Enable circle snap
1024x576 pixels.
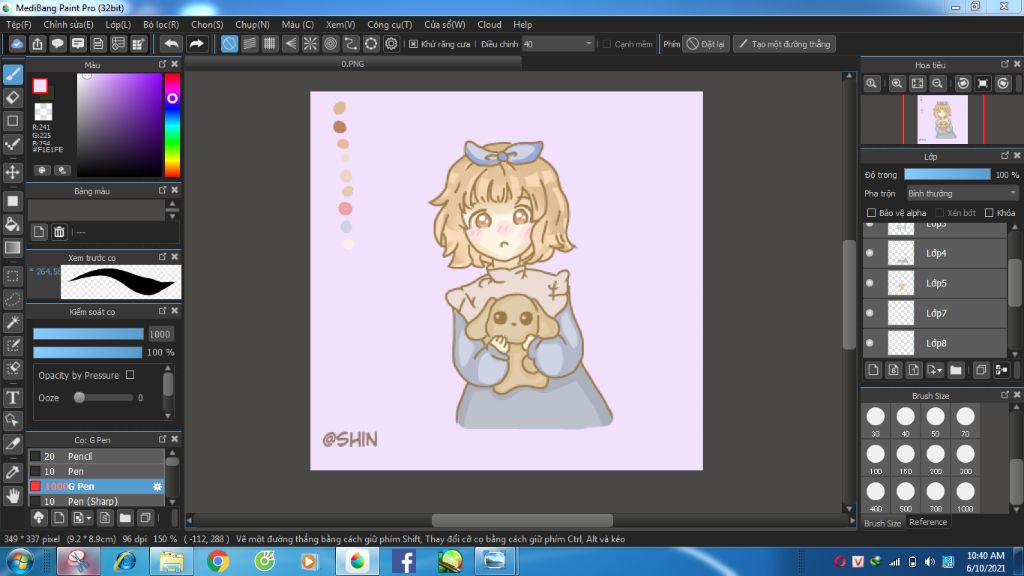click(330, 44)
